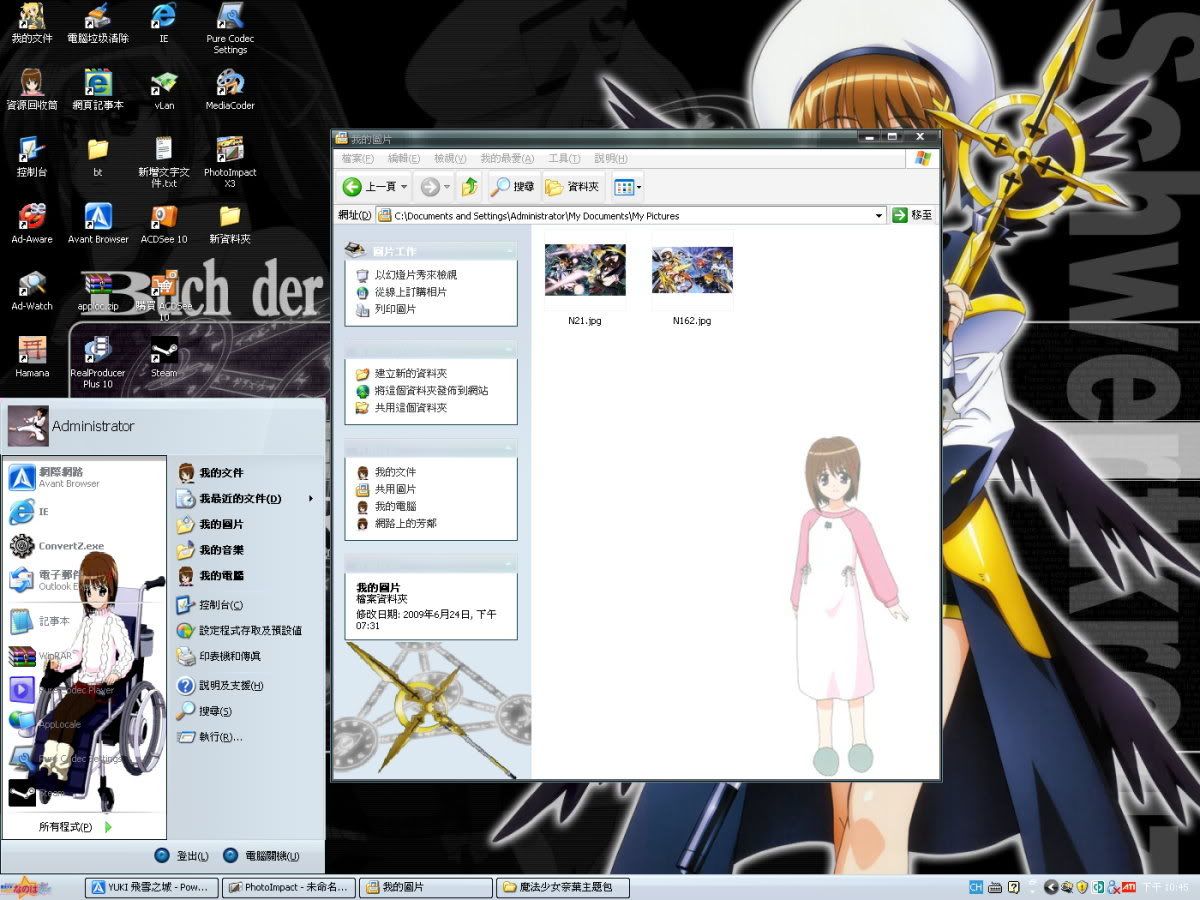
Task: Click the 登出 log off button
Action: coord(181,856)
